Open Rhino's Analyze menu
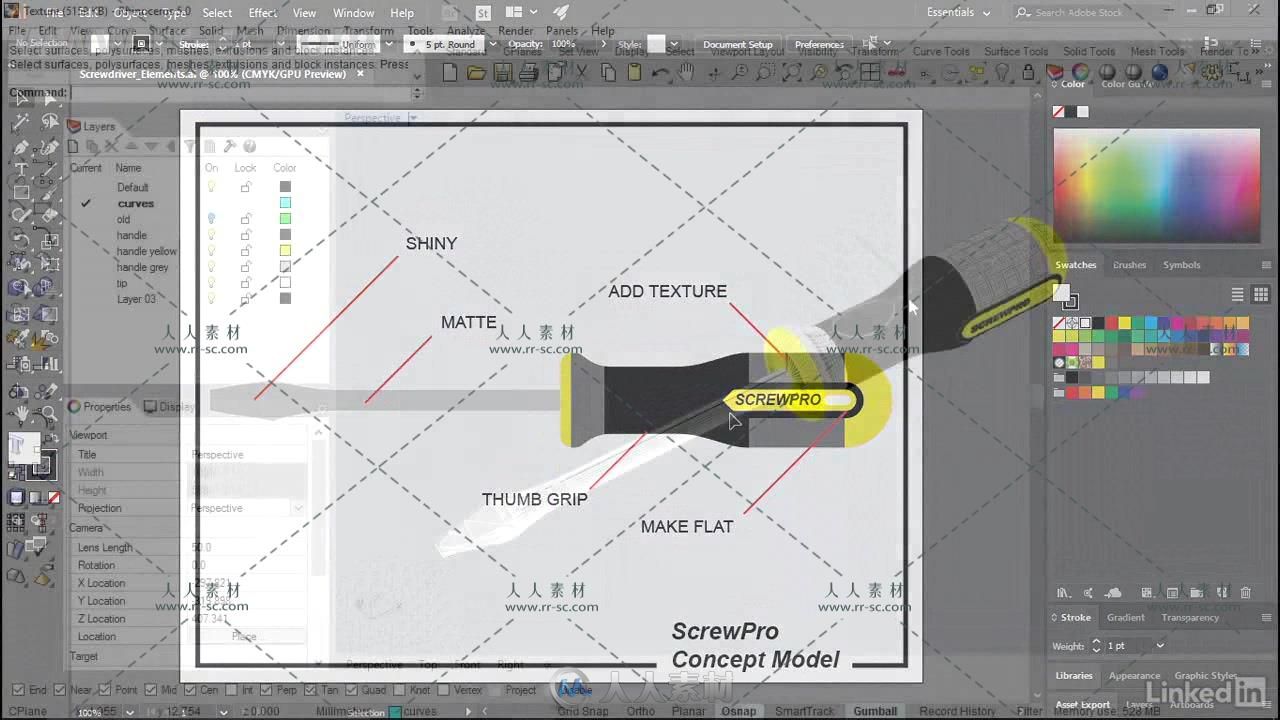This screenshot has width=1280, height=720. pos(466,31)
